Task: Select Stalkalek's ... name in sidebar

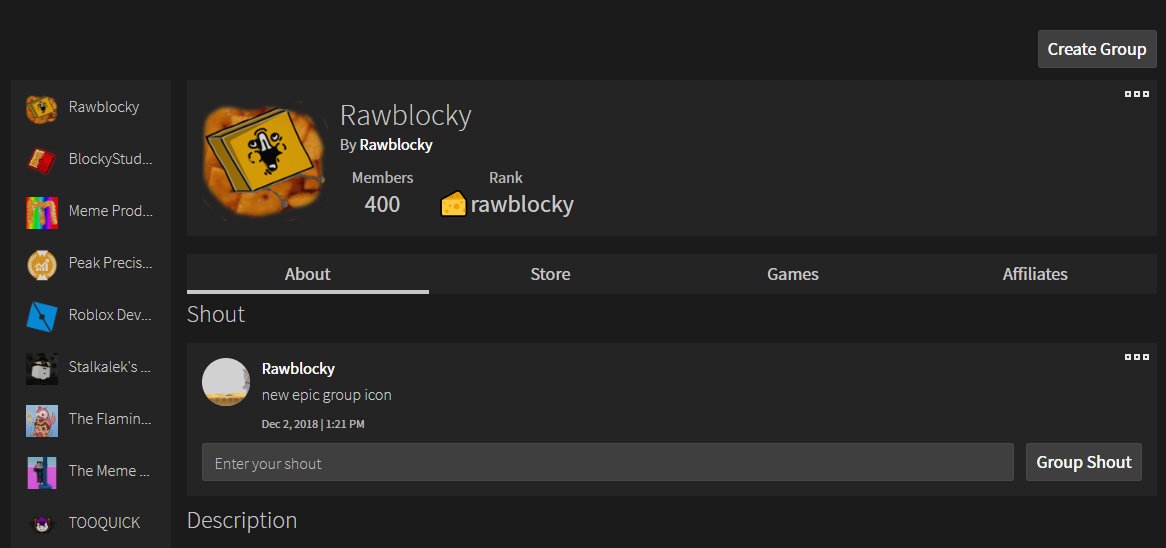Action: pos(111,367)
